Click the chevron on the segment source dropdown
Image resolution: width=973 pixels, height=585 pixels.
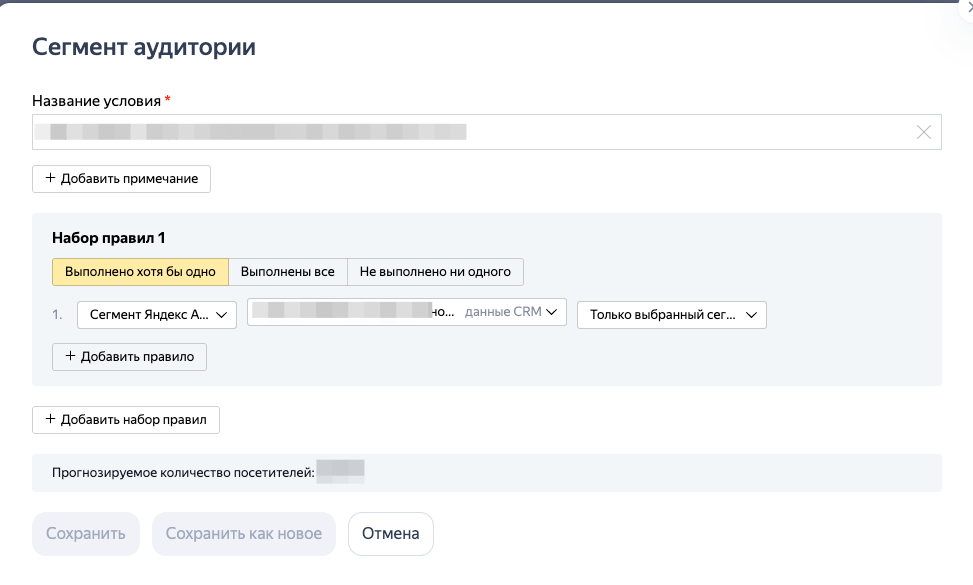pos(222,315)
